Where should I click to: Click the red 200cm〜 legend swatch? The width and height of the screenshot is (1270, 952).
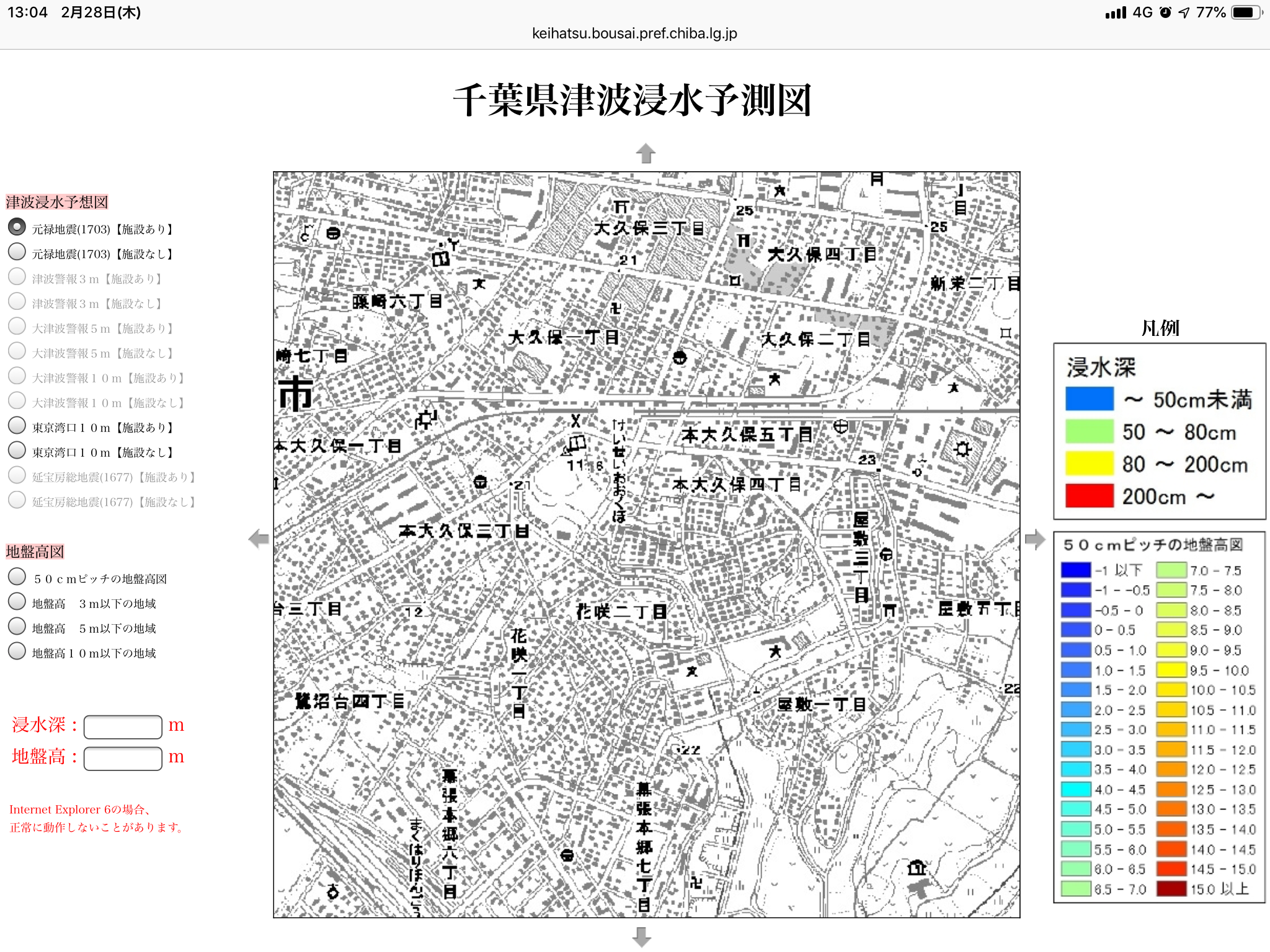tap(1089, 496)
